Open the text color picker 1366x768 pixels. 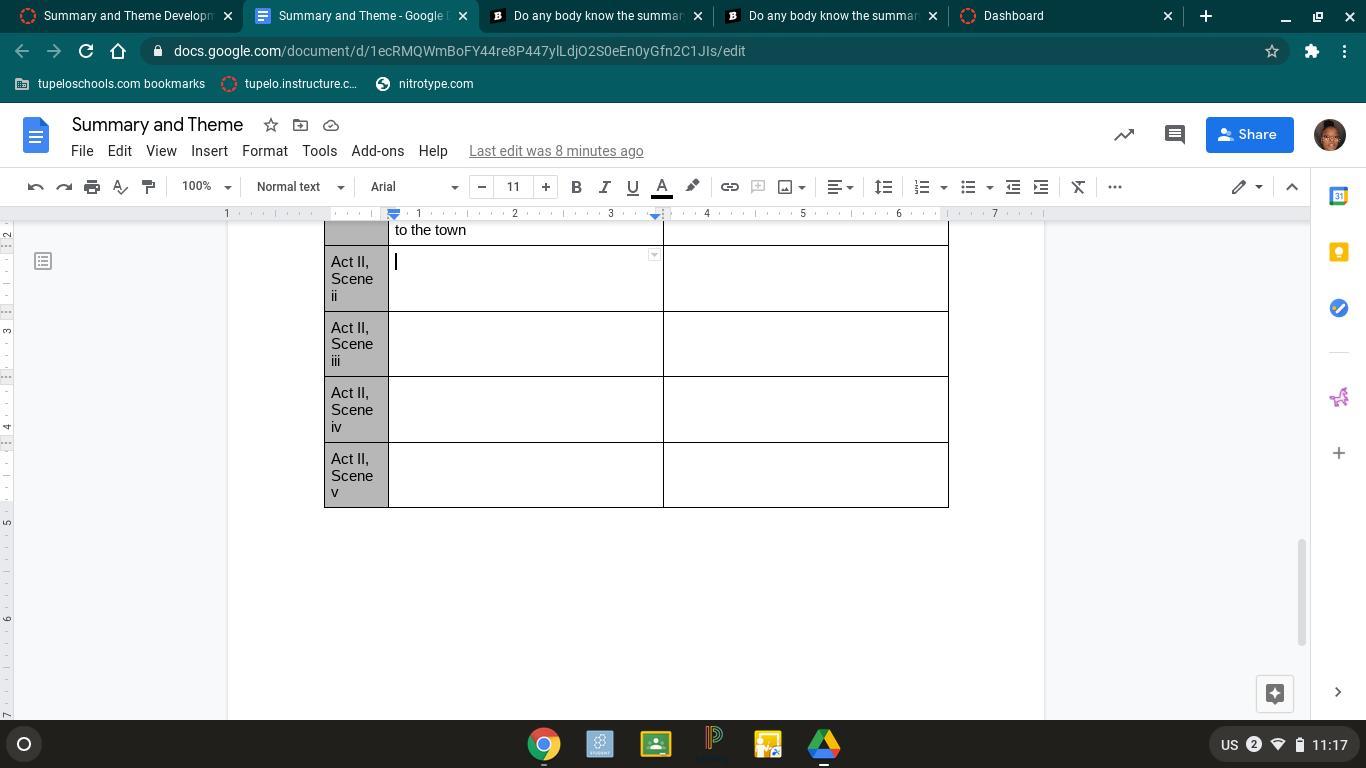click(661, 187)
